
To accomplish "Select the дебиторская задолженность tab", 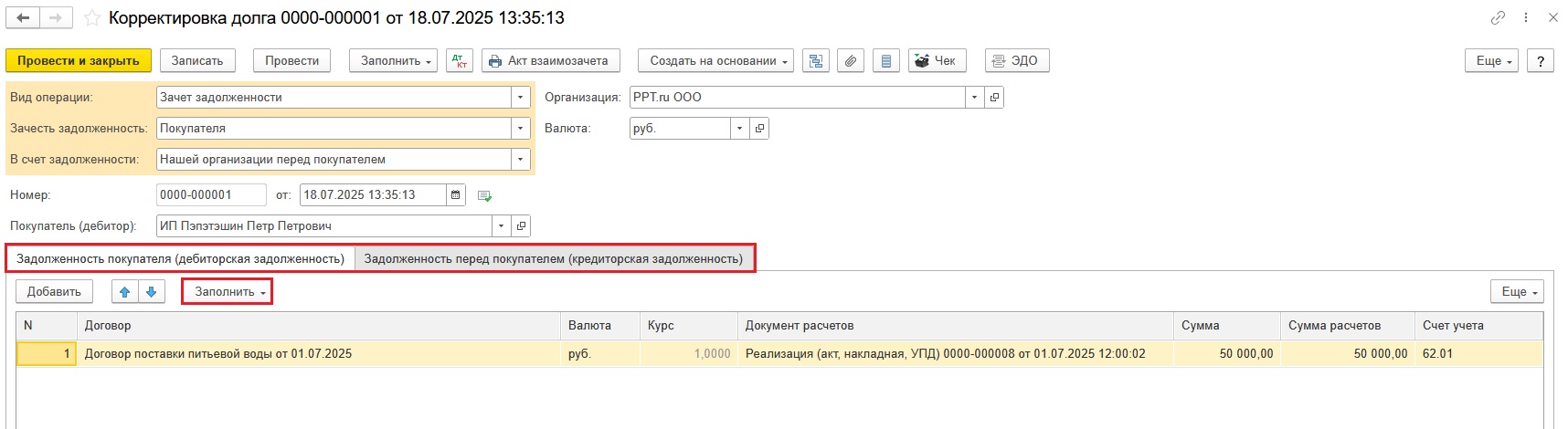I will [180, 259].
